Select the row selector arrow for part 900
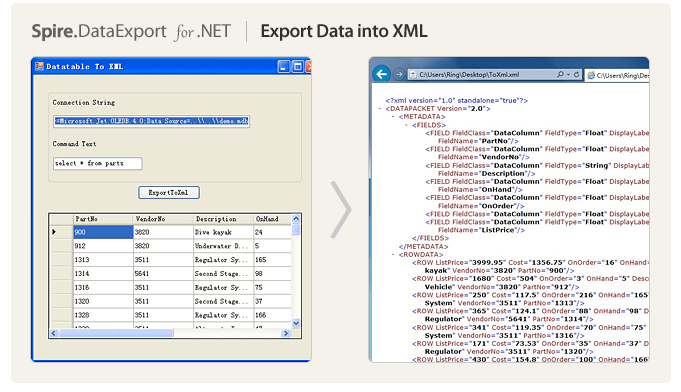The image size is (681, 392). click(61, 232)
